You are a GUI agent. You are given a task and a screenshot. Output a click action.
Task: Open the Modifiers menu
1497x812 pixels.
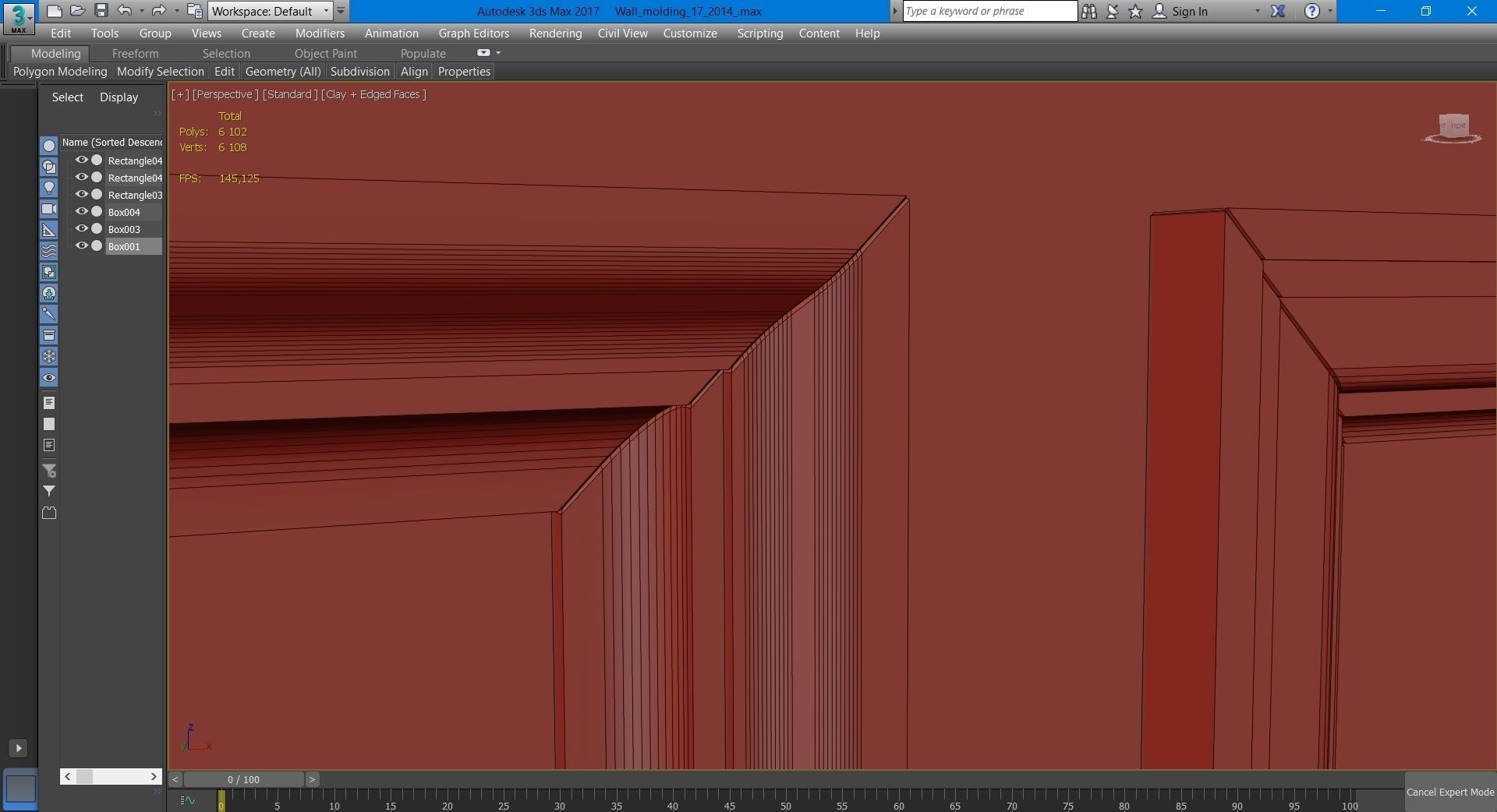tap(320, 33)
